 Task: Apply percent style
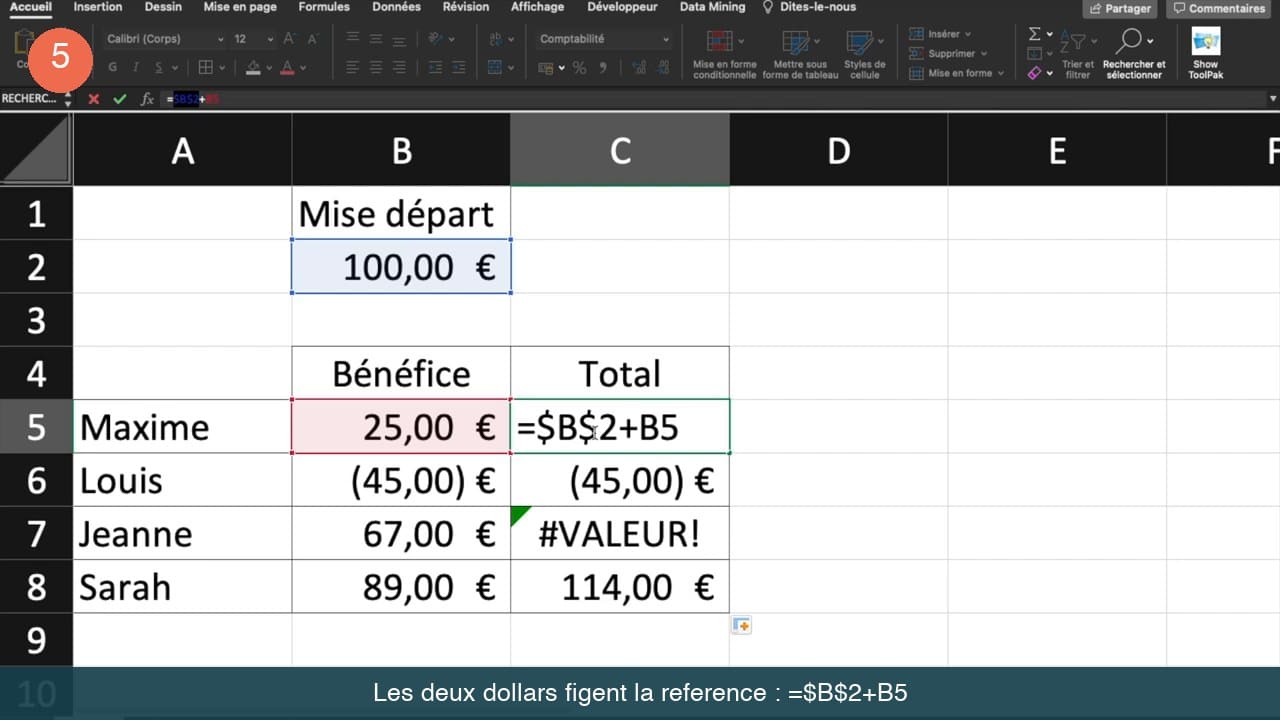[x=580, y=68]
